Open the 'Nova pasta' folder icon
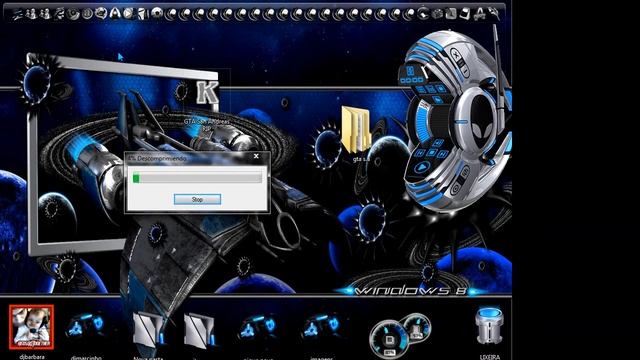The image size is (640, 360). (x=149, y=329)
